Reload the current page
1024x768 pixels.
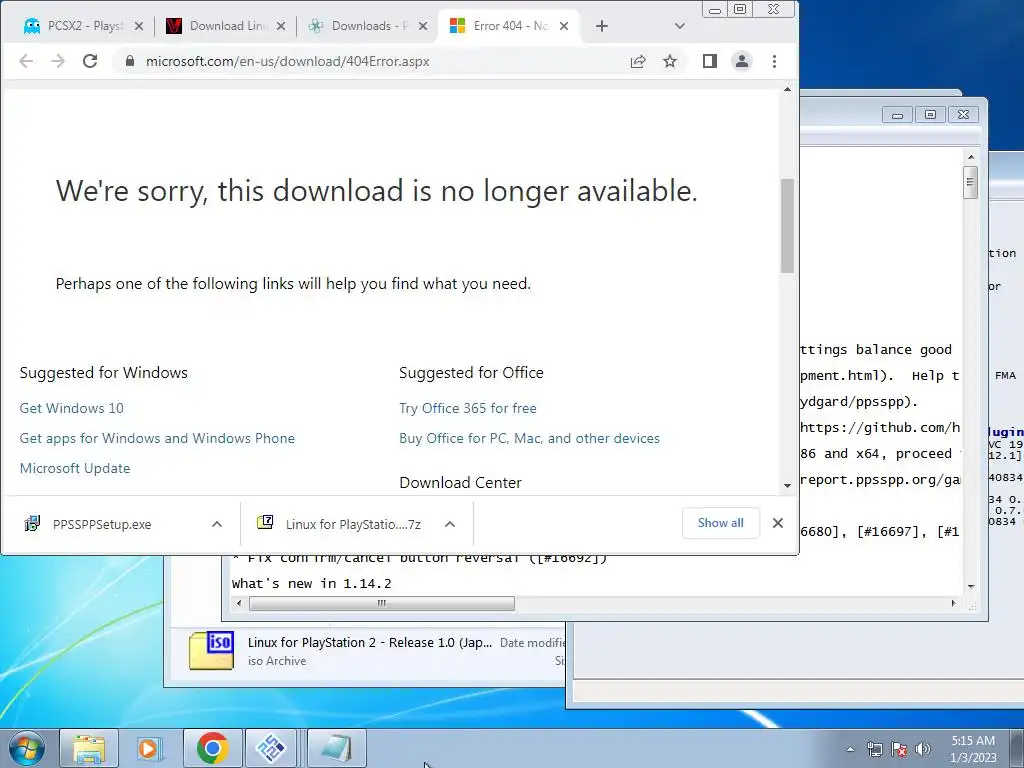[x=90, y=61]
